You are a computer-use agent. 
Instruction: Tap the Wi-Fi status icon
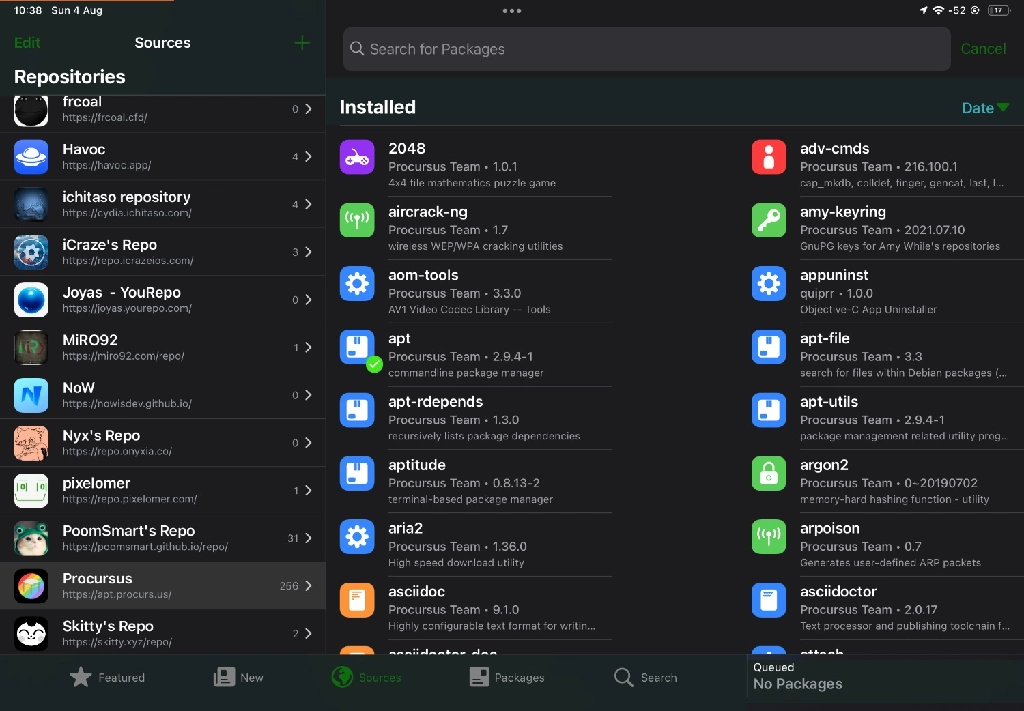(x=938, y=10)
